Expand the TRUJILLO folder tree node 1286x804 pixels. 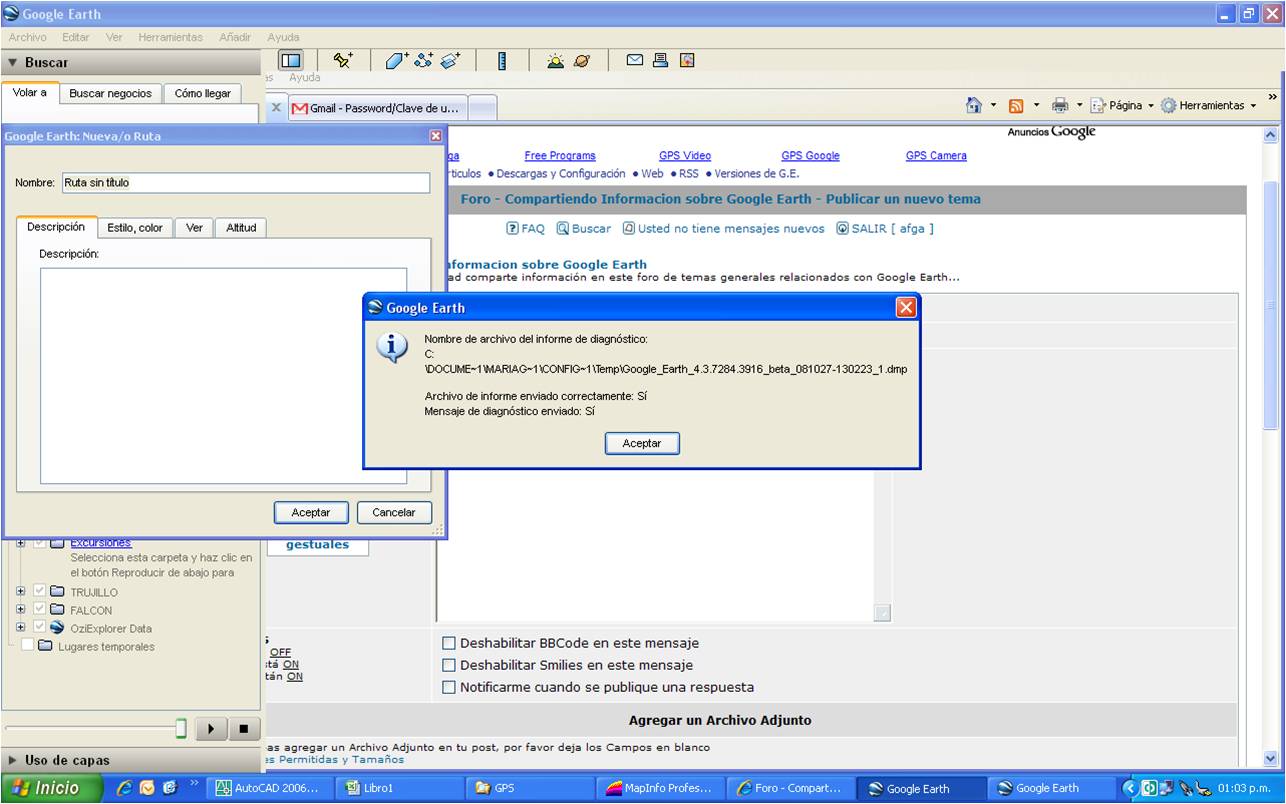21,592
